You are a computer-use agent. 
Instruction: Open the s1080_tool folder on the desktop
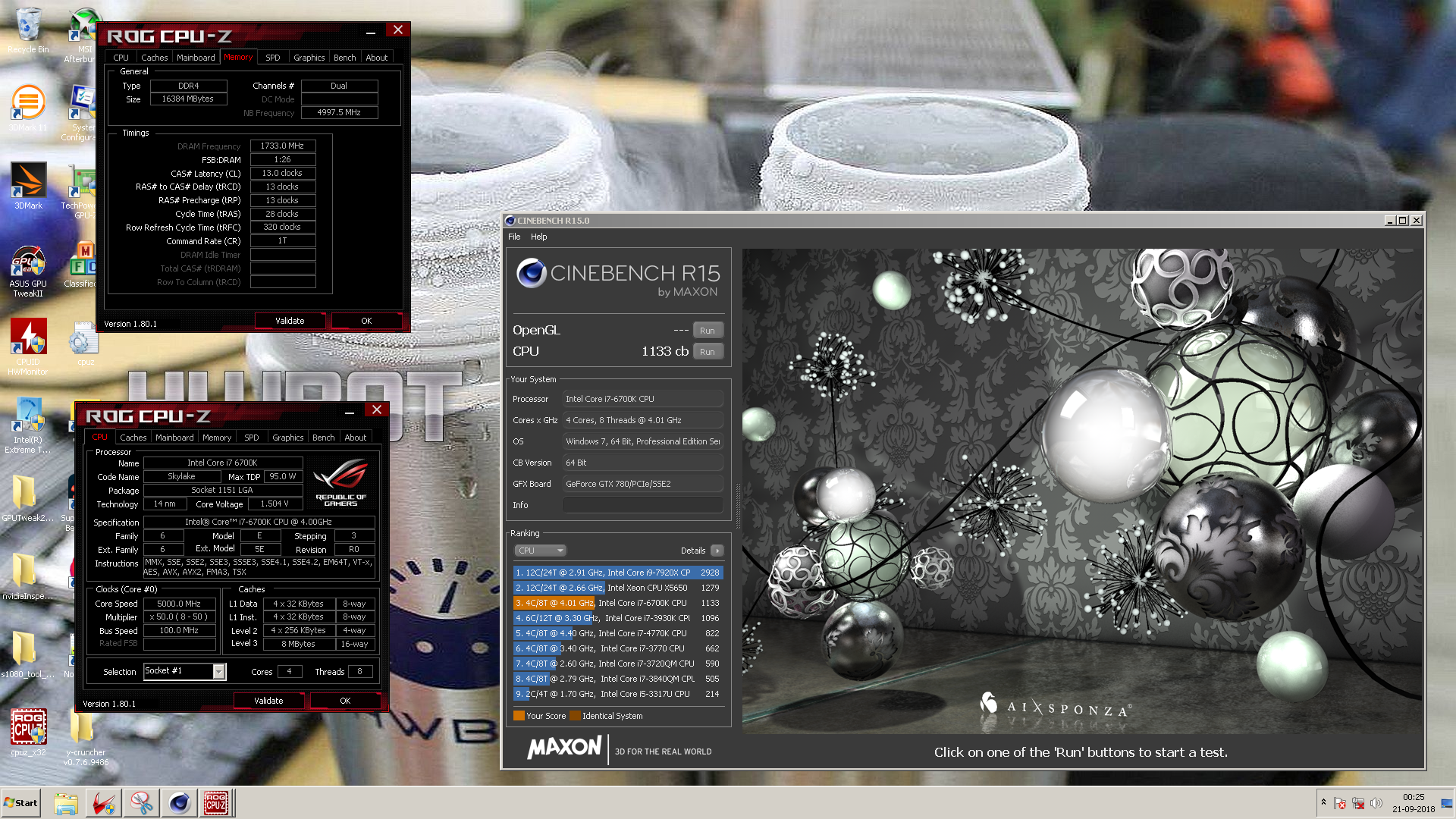point(27,654)
